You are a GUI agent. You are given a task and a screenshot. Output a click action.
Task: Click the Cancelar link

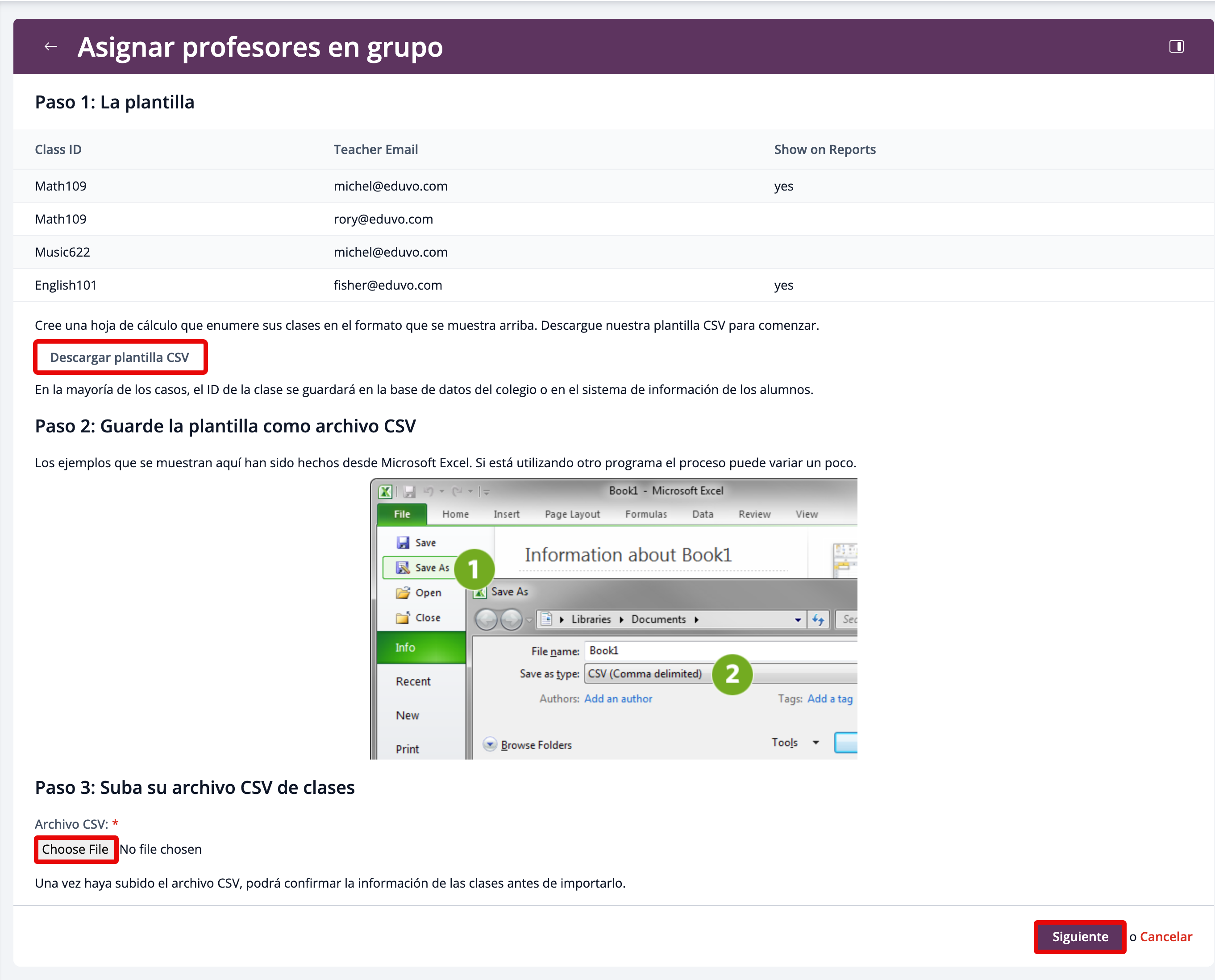click(1165, 937)
